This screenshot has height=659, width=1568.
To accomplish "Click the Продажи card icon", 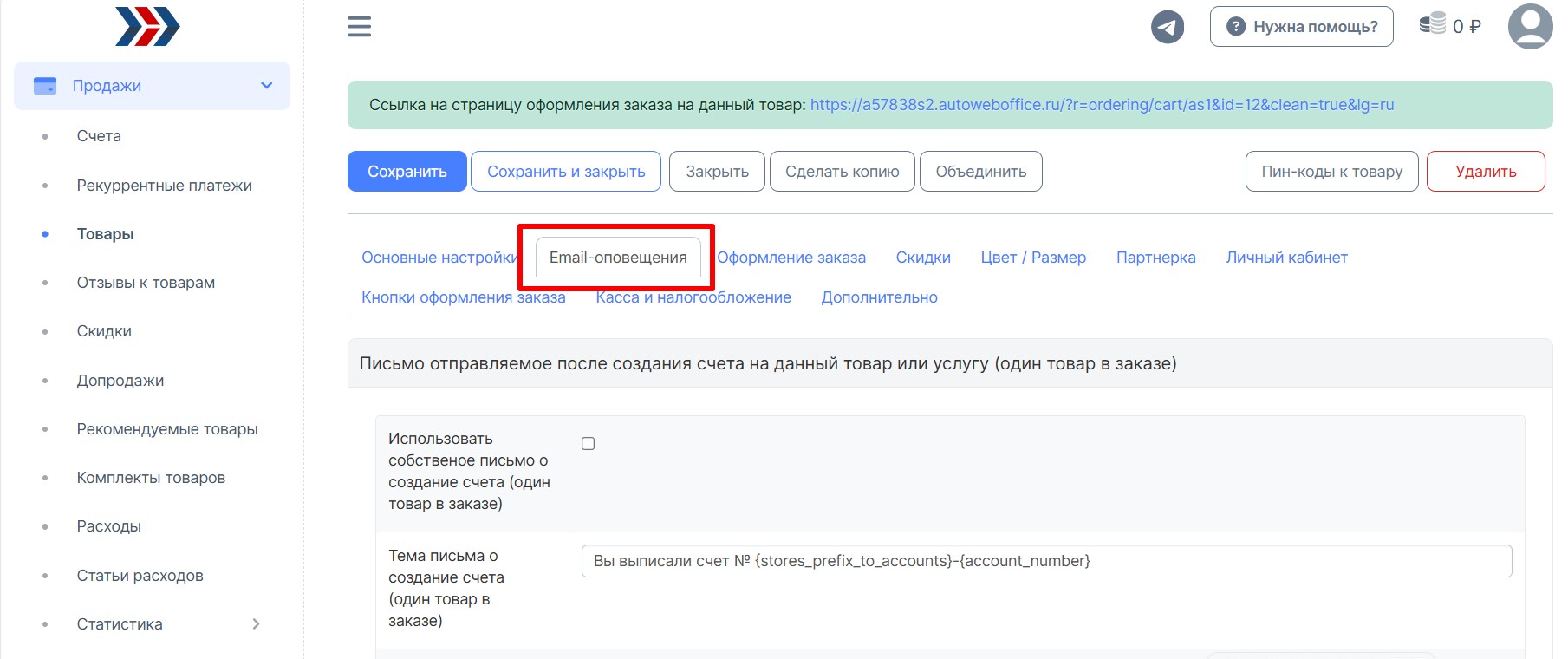I will 45,86.
